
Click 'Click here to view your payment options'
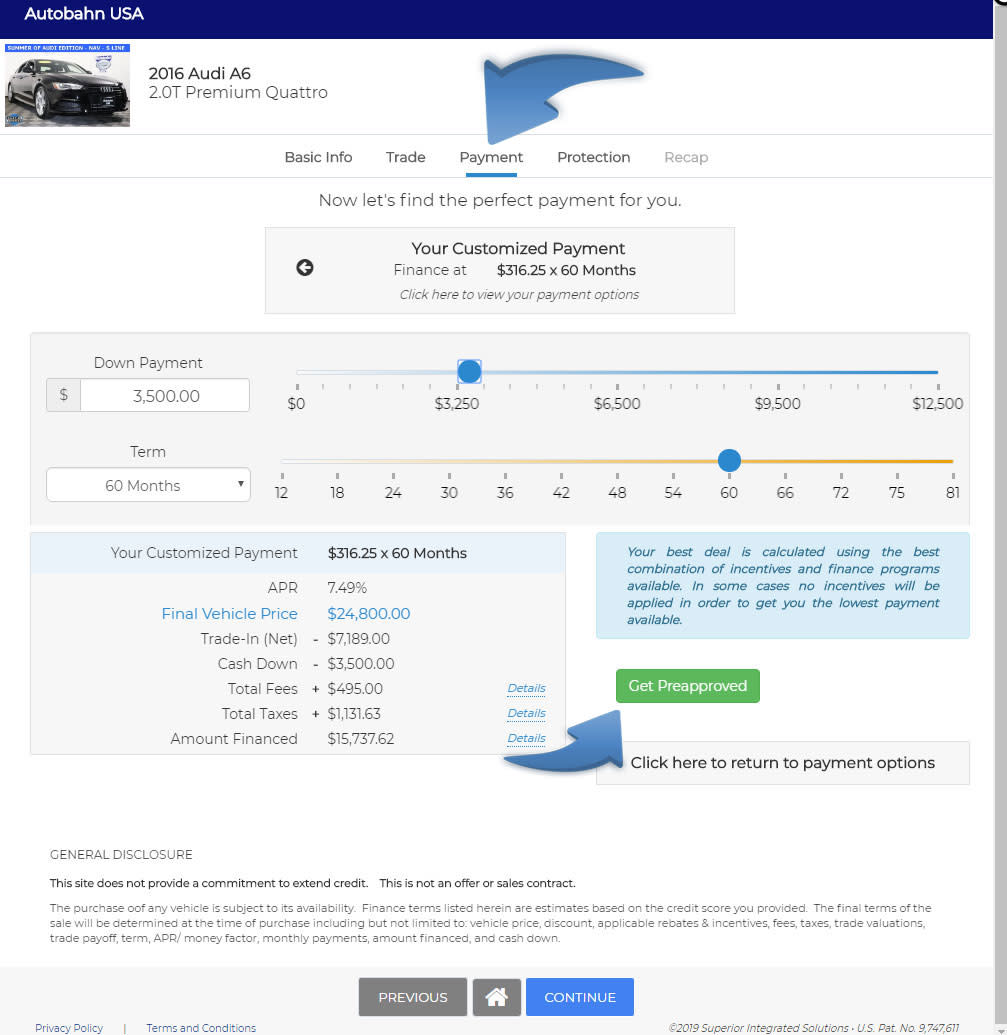[519, 294]
